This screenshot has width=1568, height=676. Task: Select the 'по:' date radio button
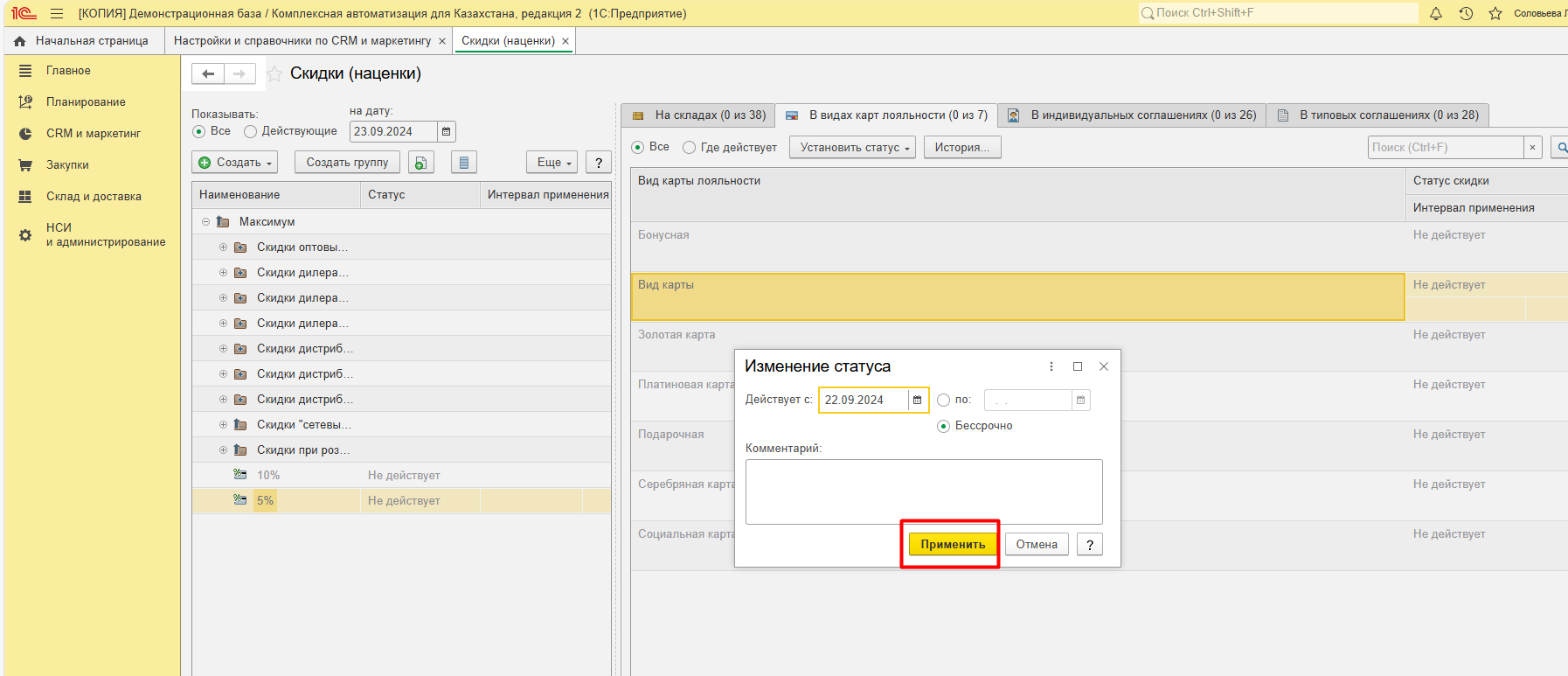pyautogui.click(x=943, y=400)
